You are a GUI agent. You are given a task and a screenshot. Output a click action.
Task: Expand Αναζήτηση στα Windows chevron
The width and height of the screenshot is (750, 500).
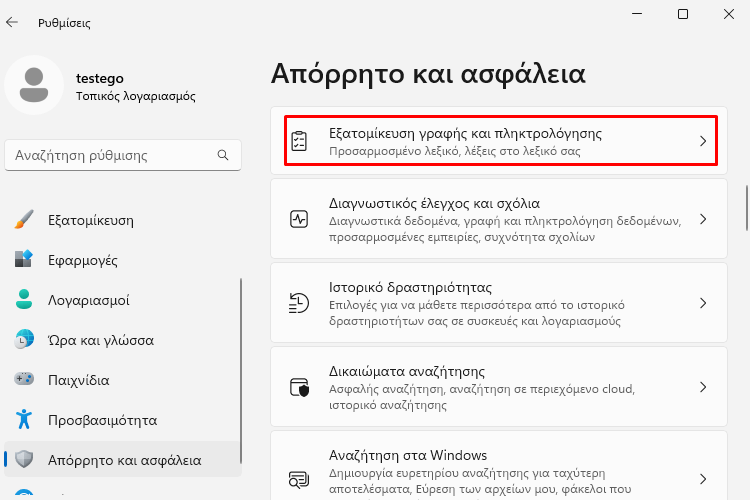click(703, 479)
